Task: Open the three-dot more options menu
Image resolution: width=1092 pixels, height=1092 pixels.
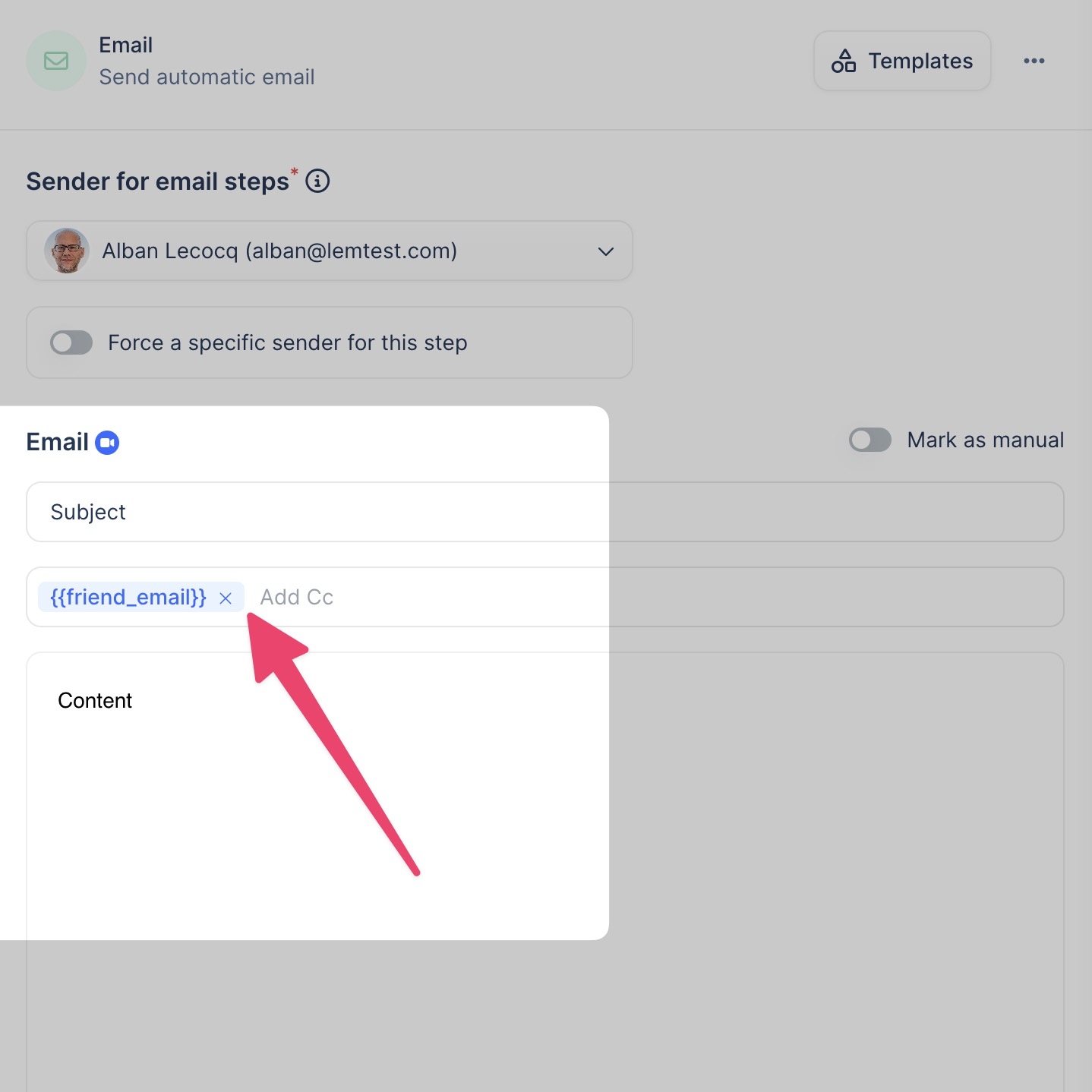Action: point(1034,61)
